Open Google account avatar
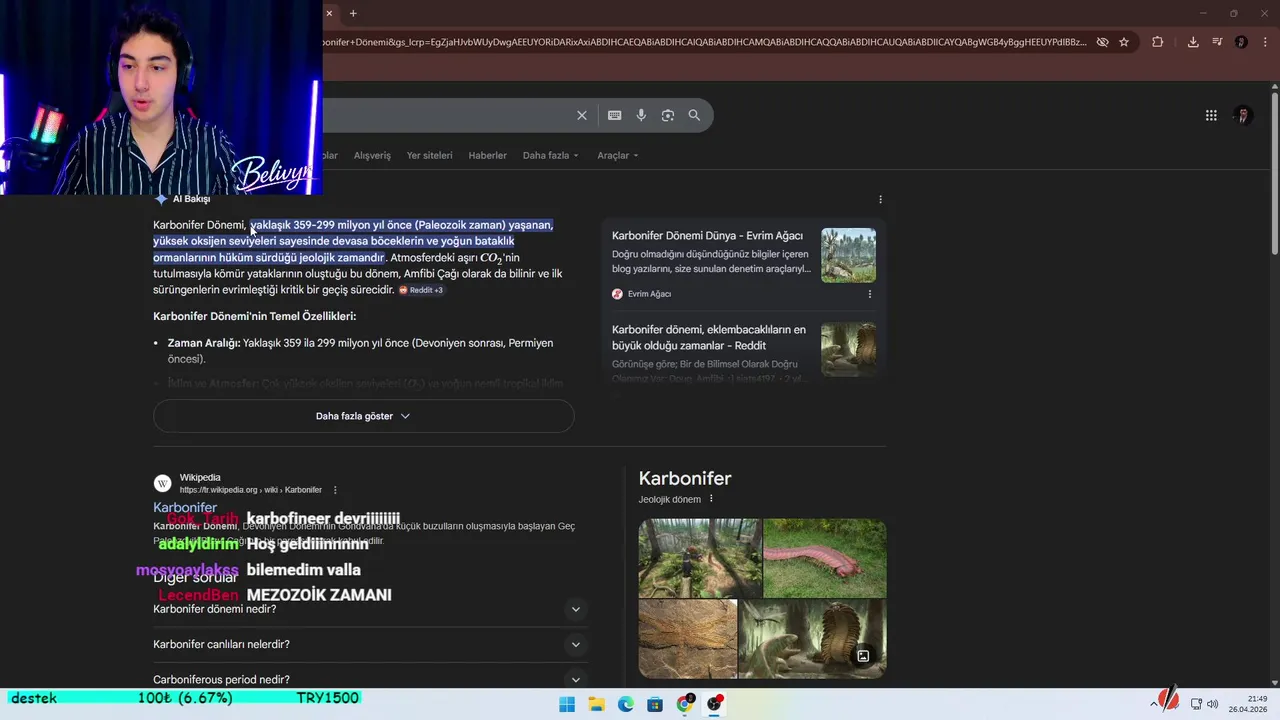Viewport: 1280px width, 720px height. click(x=1243, y=115)
